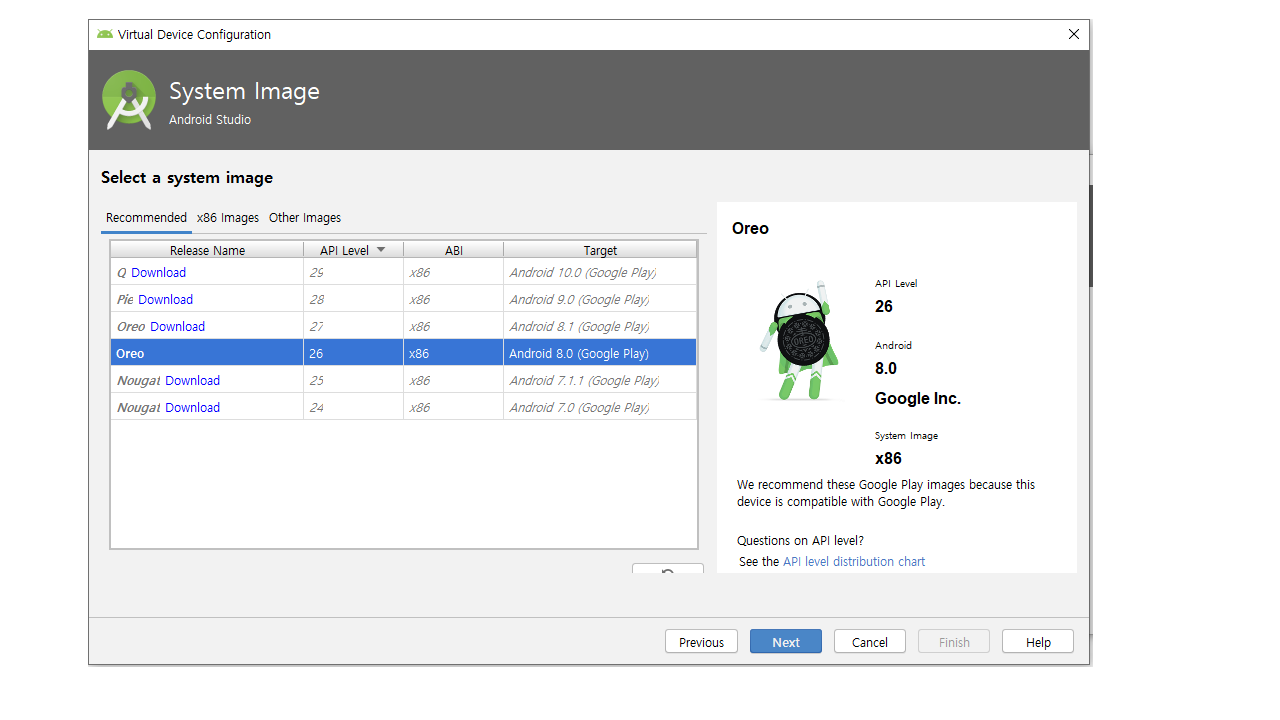Cancel the device configuration
Image resolution: width=1280 pixels, height=720 pixels.
coord(869,642)
